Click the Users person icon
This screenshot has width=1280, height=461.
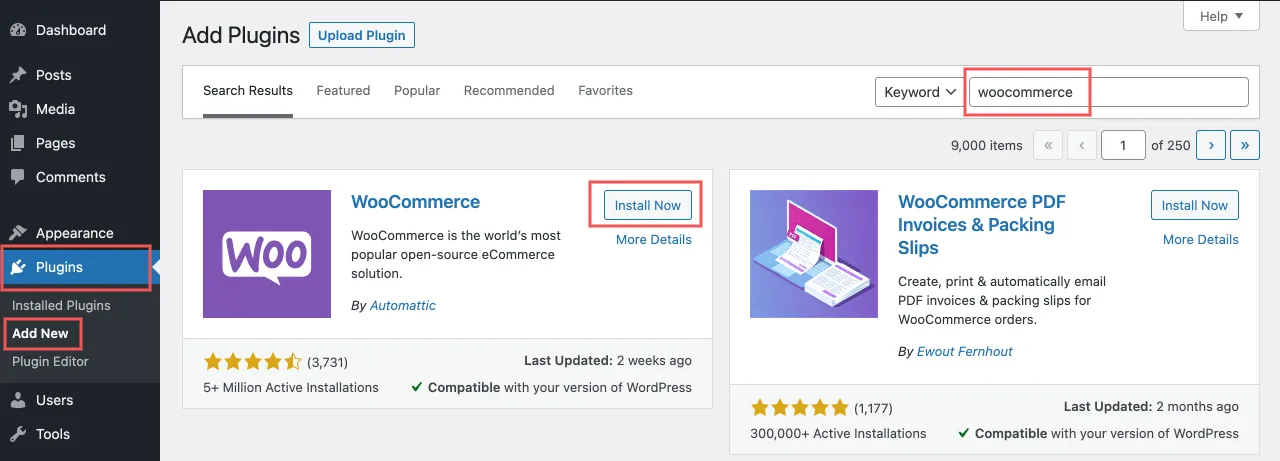click(18, 400)
